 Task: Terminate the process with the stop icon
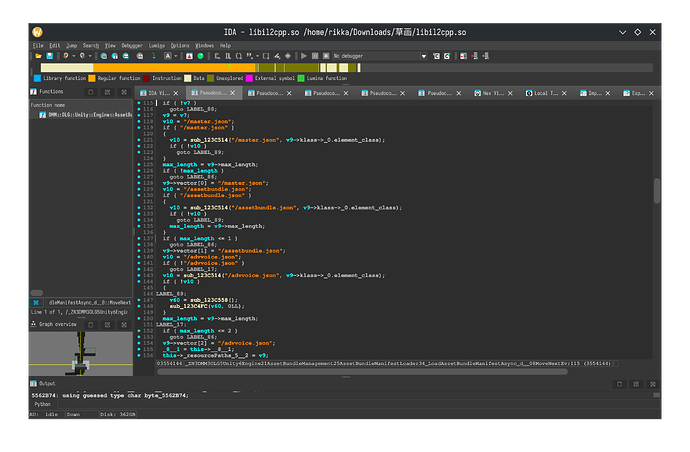pos(326,56)
